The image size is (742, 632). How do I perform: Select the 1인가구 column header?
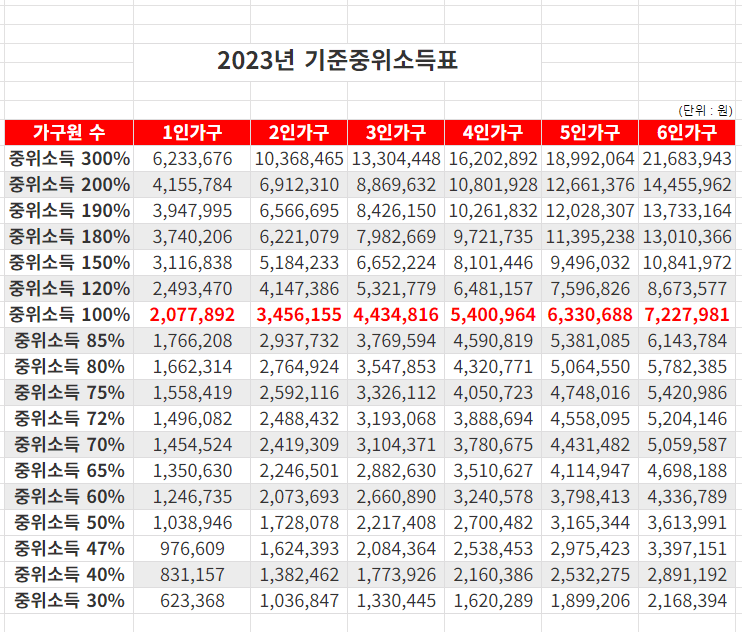coord(192,132)
